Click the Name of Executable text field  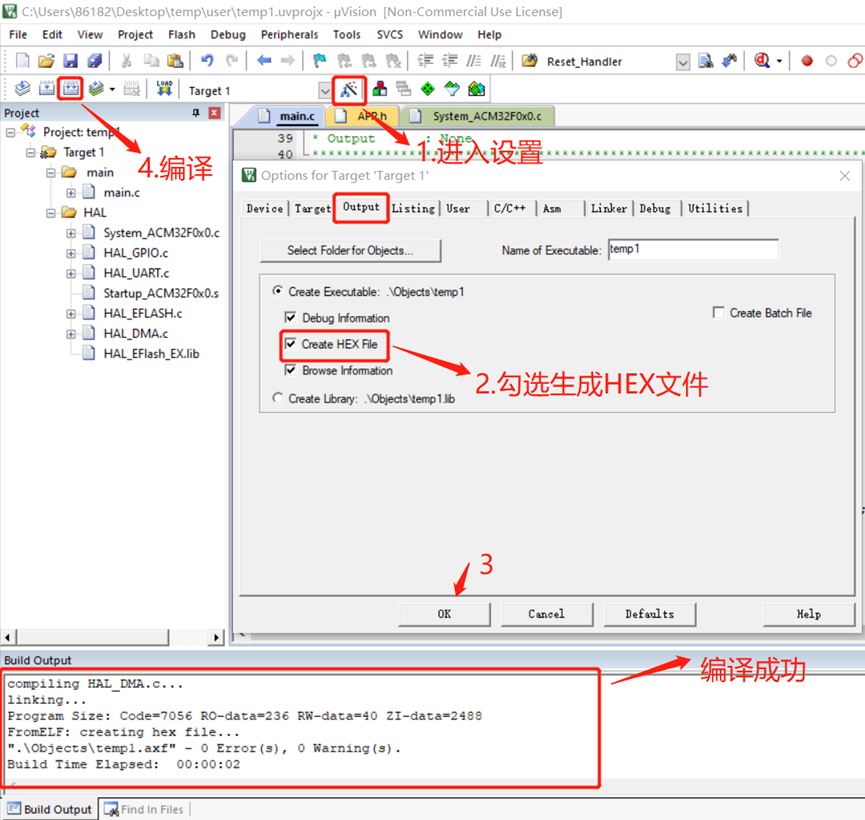692,249
